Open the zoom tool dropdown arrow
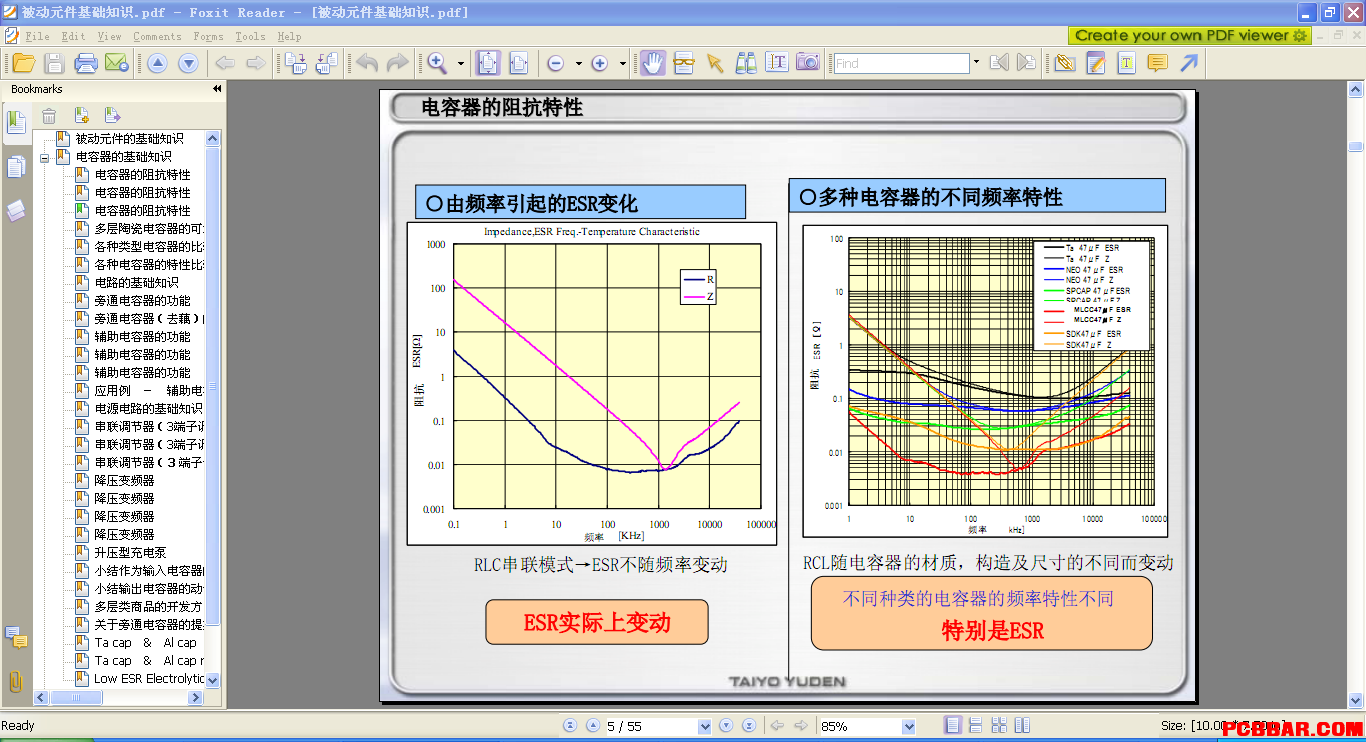 tap(461, 64)
